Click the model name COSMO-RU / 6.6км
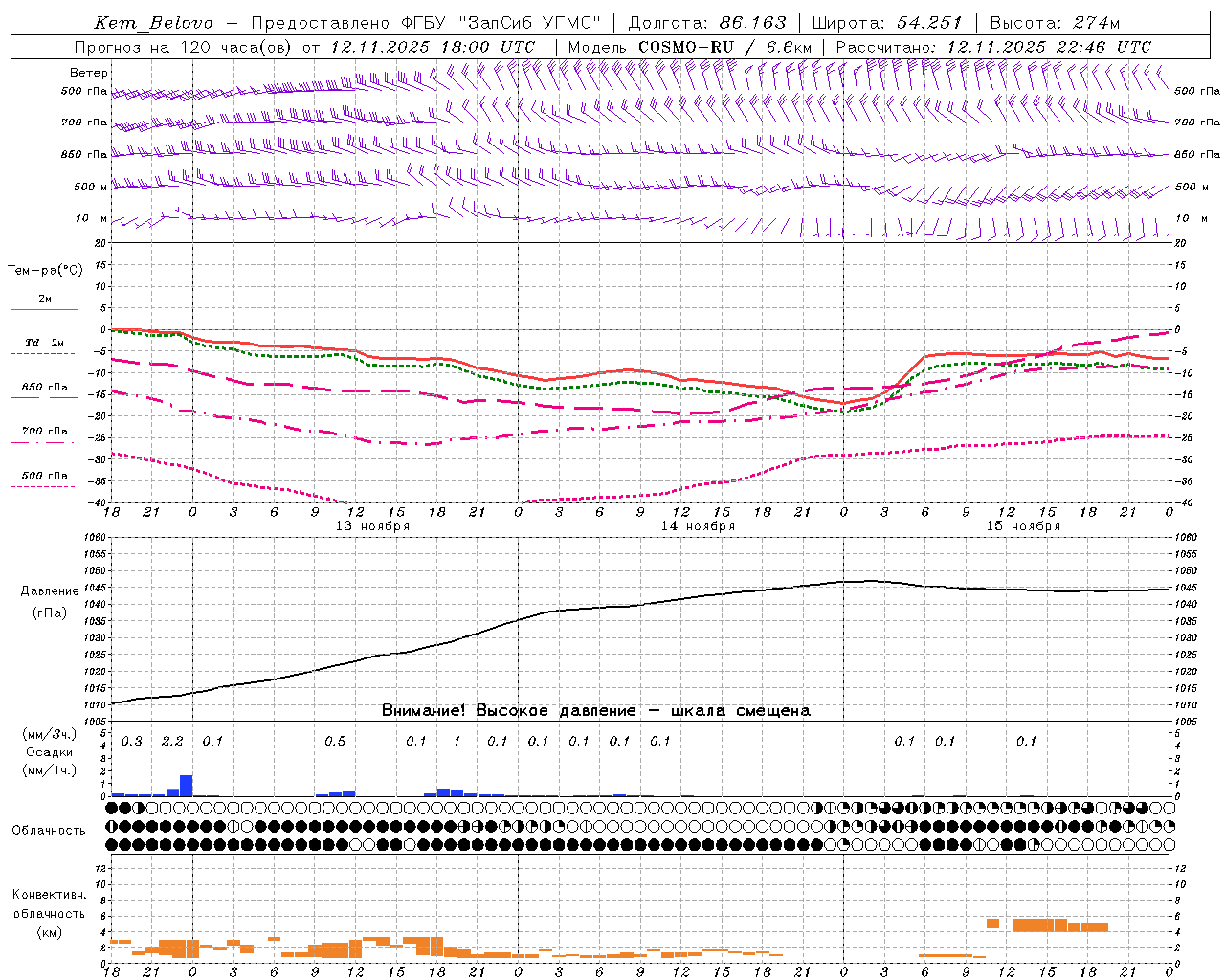1225x980 pixels. 724,46
